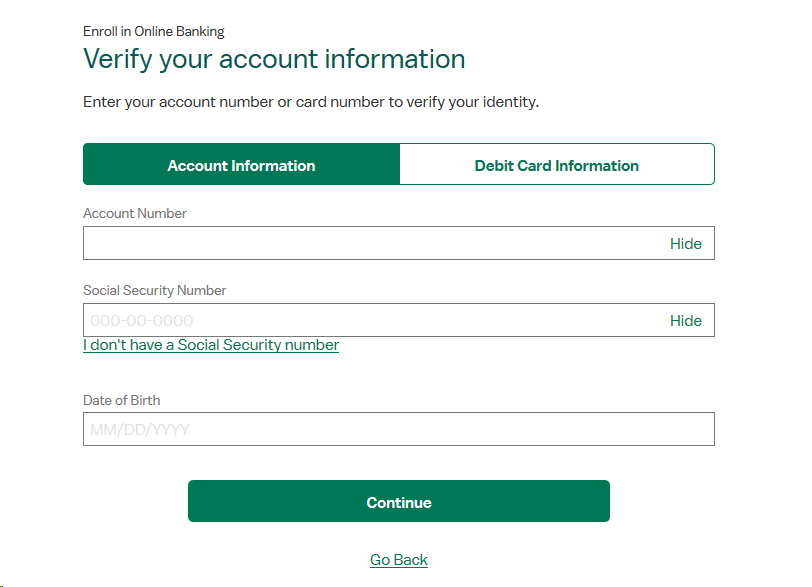The width and height of the screenshot is (812, 587).
Task: Select the 'Social Security Number' field label
Action: click(154, 290)
